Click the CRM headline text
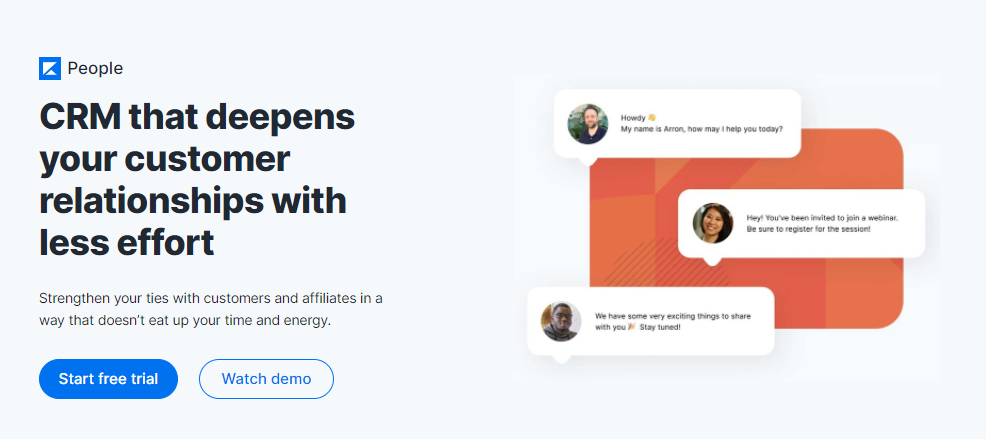986x439 pixels. point(197,179)
